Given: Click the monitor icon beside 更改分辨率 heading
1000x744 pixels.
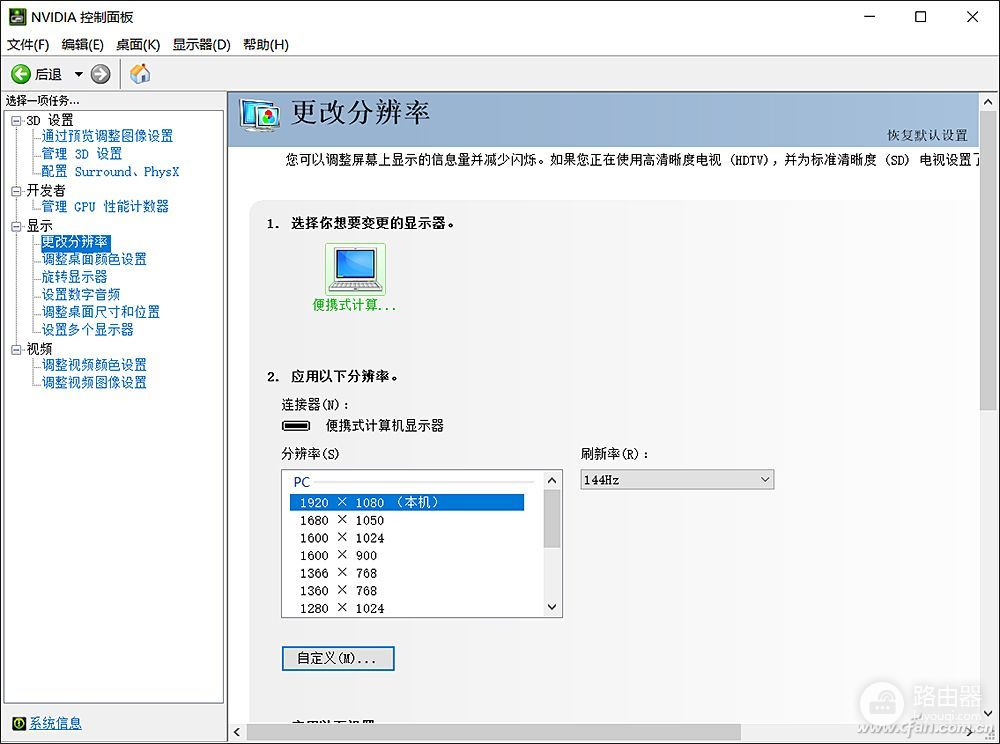Looking at the screenshot, I should point(258,115).
